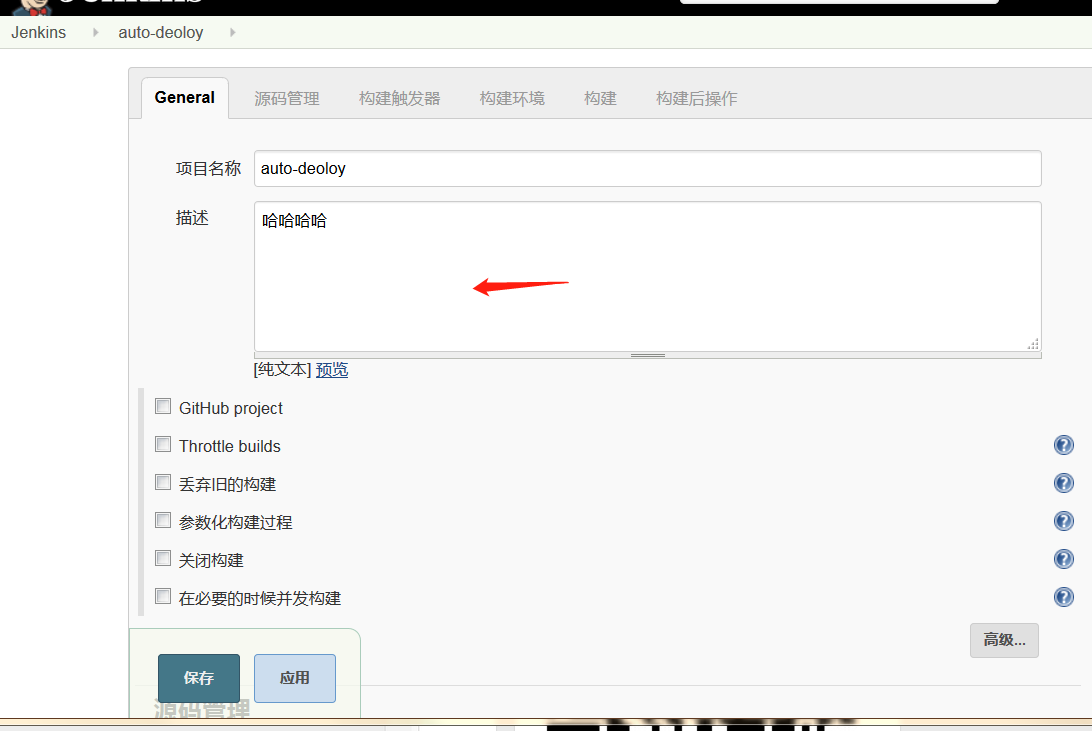Expand the breadcrumb arrow after Jenkins
The width and height of the screenshot is (1092, 731).
coord(95,32)
